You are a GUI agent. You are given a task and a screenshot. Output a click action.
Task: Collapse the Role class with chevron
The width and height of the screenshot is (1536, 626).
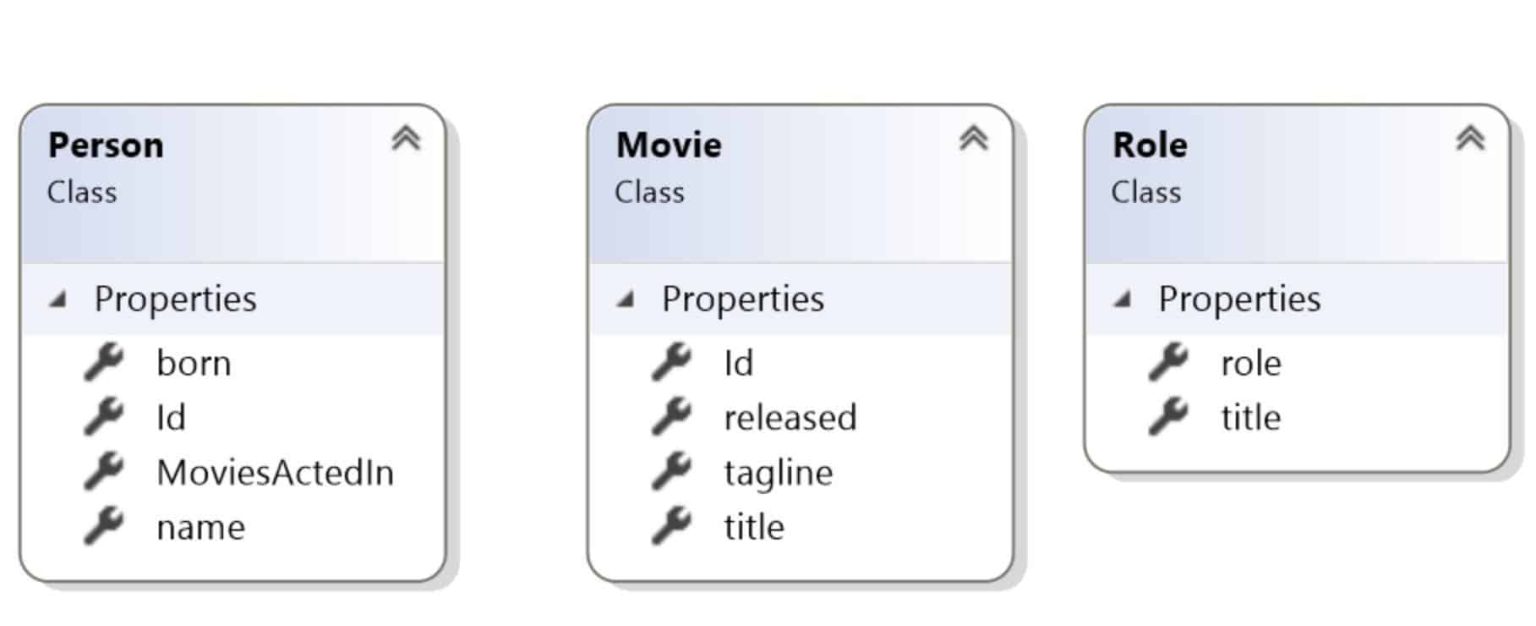pos(1469,139)
